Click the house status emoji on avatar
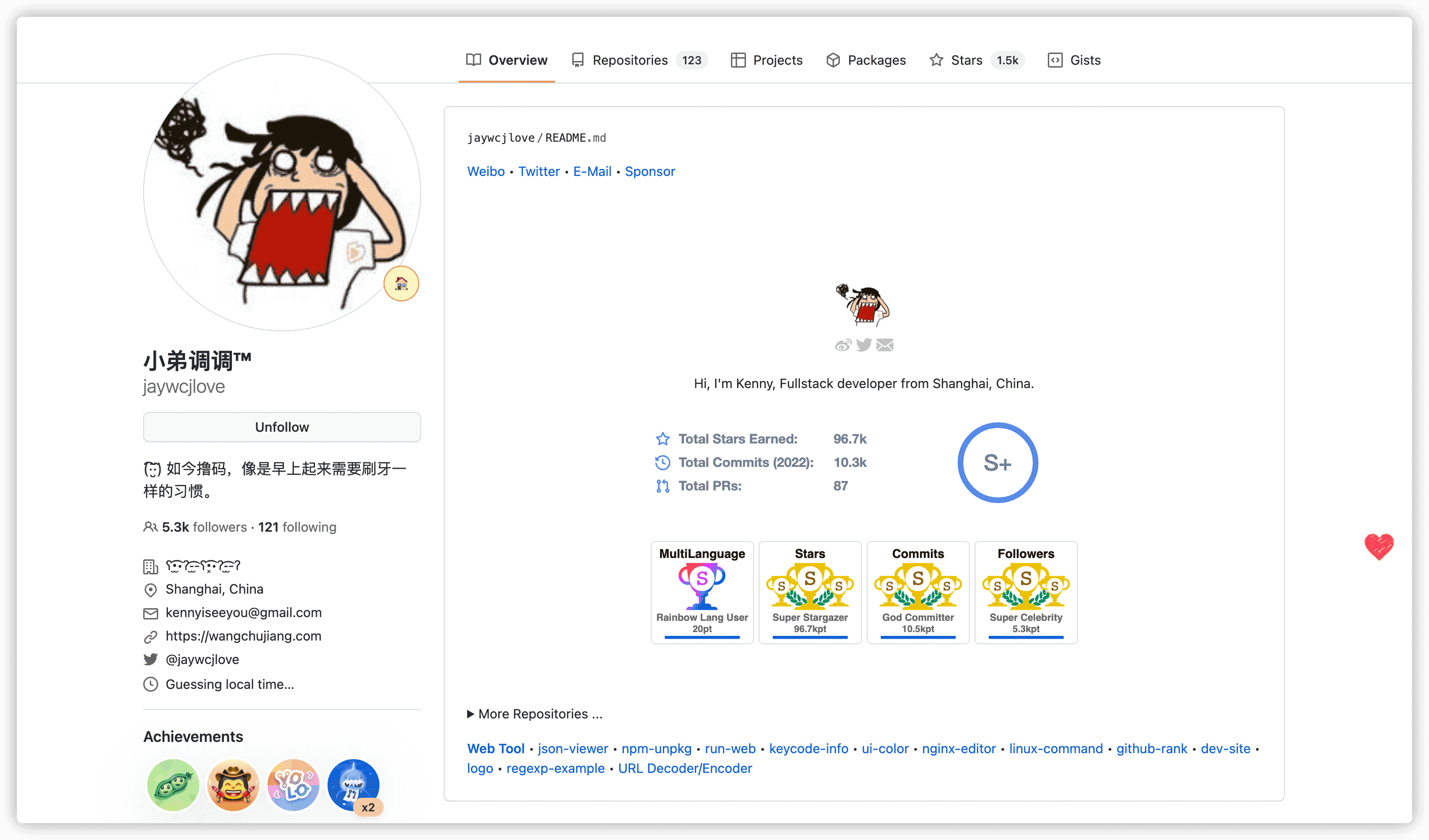The width and height of the screenshot is (1429, 840). coord(401,283)
